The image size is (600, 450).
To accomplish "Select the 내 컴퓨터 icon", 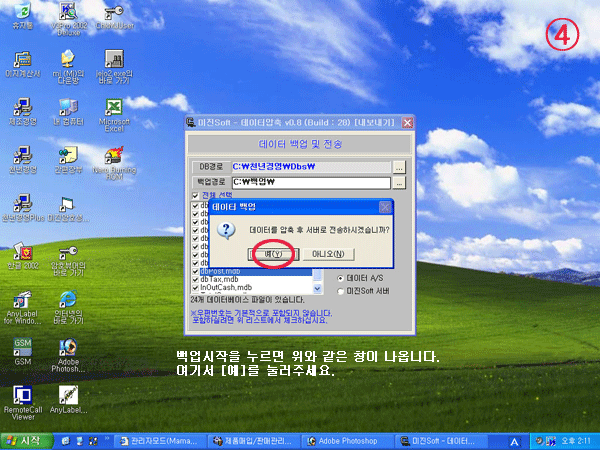I will [x=68, y=112].
